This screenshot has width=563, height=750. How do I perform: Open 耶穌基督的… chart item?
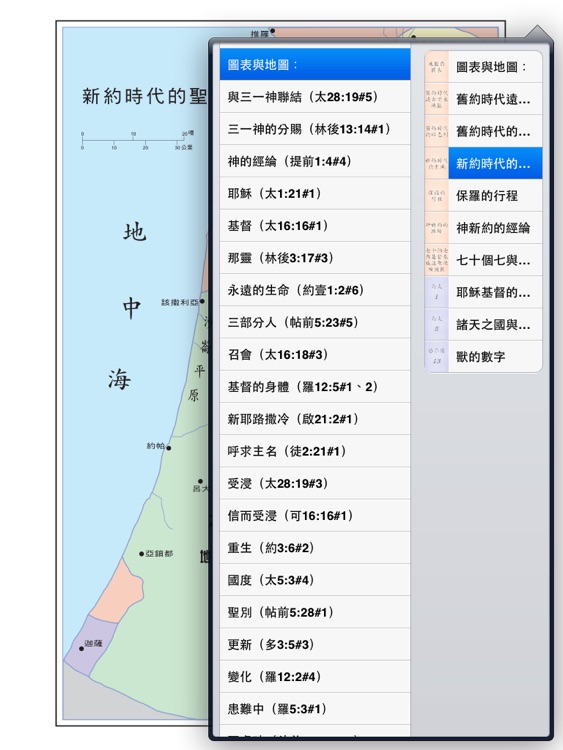(484, 292)
